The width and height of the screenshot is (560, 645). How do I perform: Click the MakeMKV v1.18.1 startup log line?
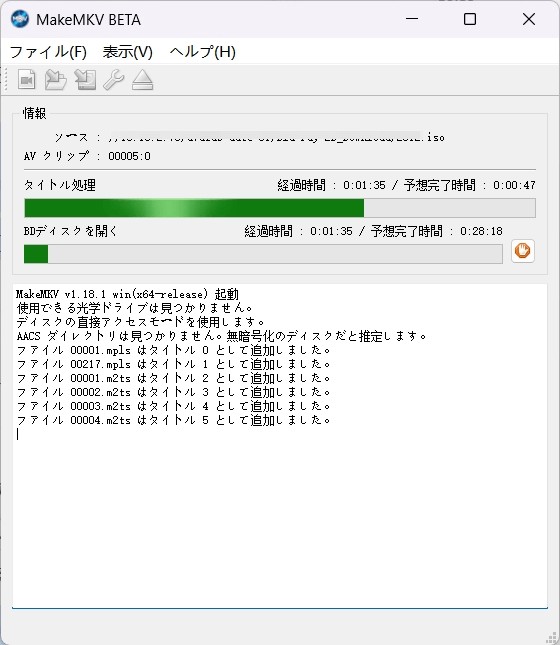point(127,294)
